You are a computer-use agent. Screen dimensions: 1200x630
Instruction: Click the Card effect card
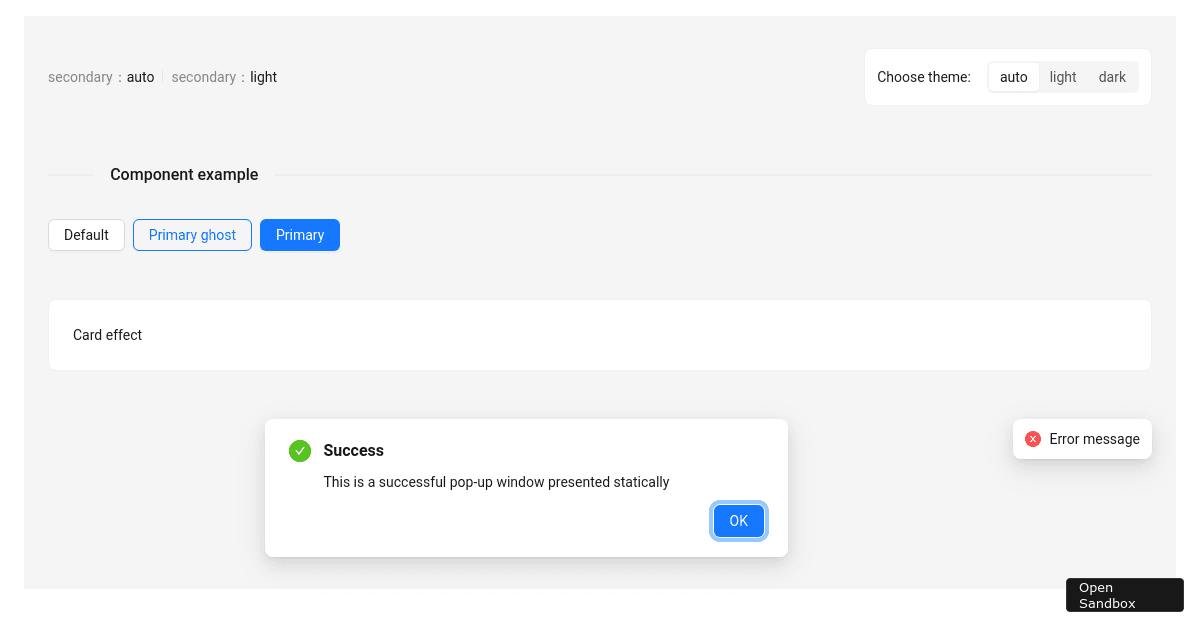[x=599, y=335]
